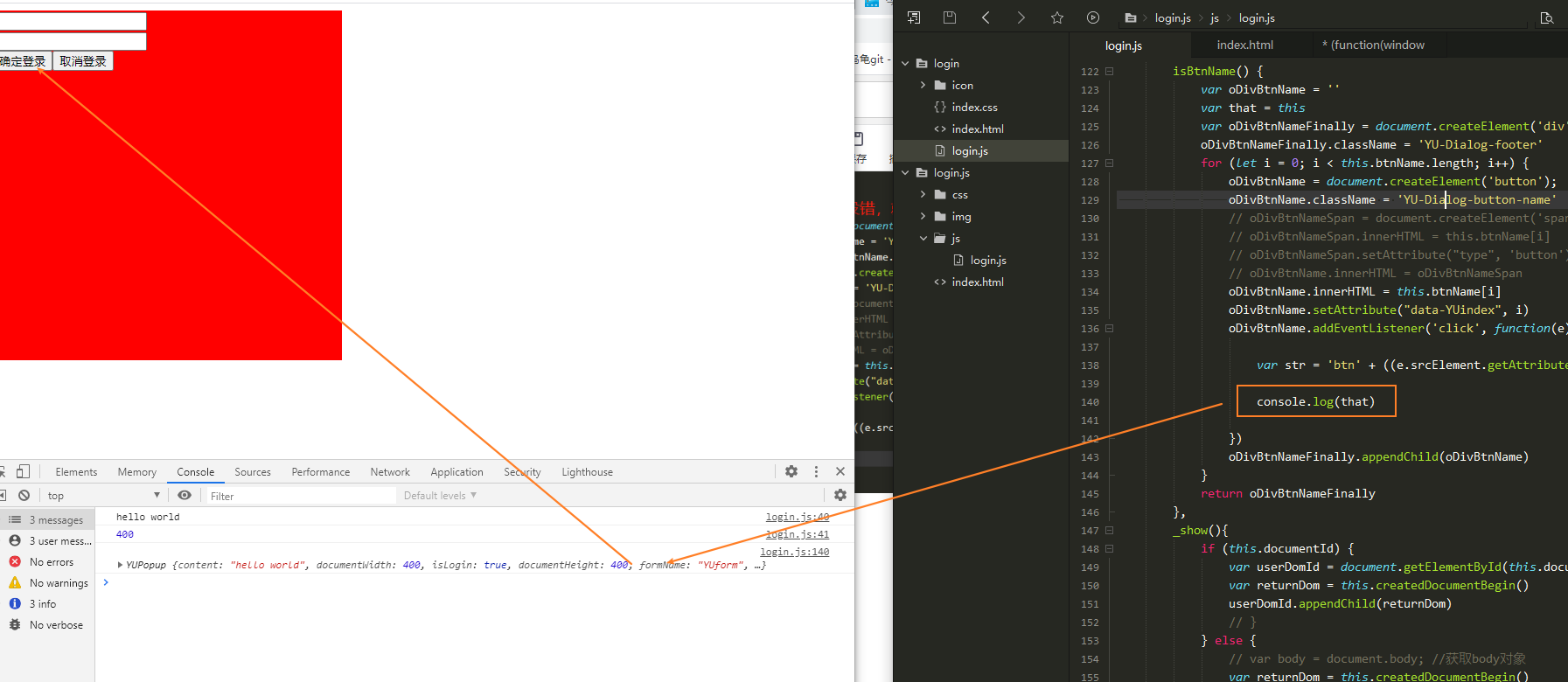Open source link login.js:140
Viewport: 1568px width, 682px height.
click(794, 552)
